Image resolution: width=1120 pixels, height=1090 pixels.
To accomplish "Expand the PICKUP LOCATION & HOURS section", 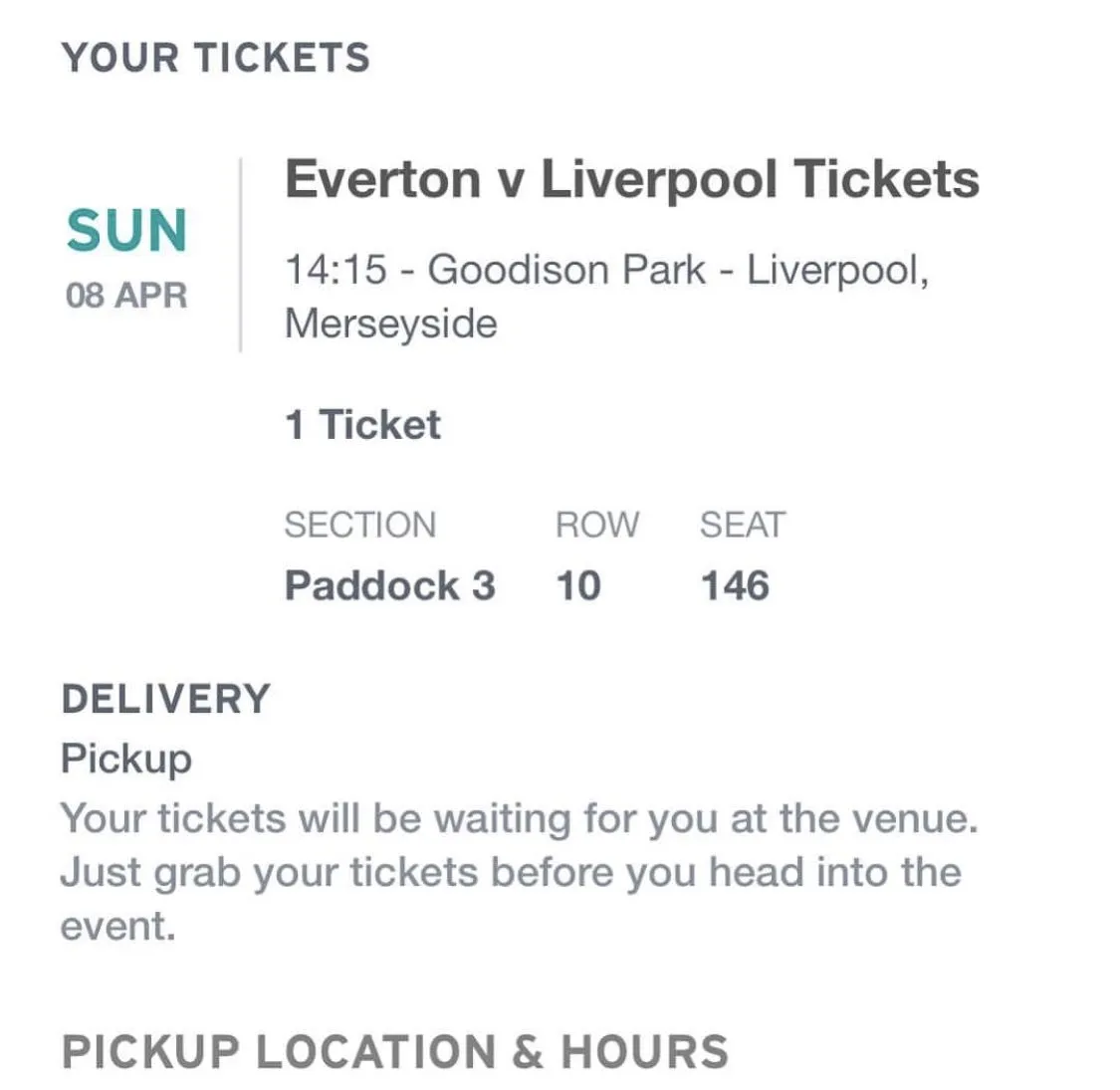I will (395, 1052).
